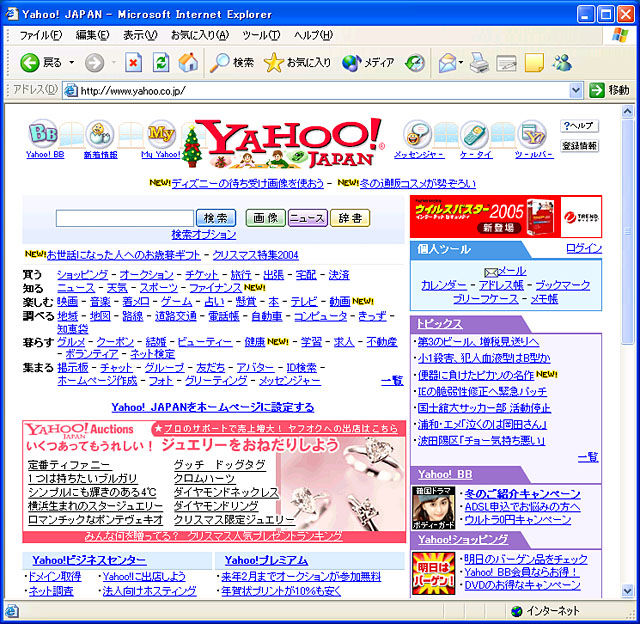This screenshot has width=640, height=624.
Task: Open the Messenger people toolbar icon
Action: pyautogui.click(x=562, y=62)
